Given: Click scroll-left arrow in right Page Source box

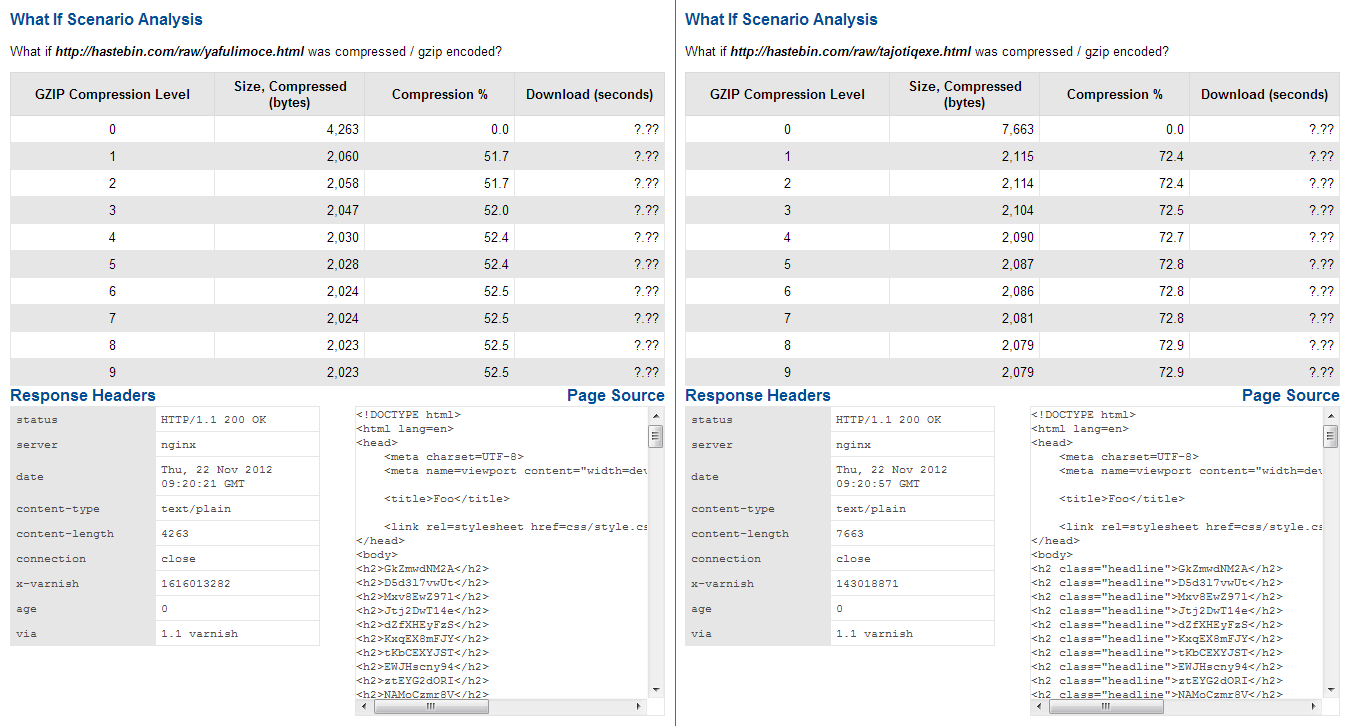Looking at the screenshot, I should (1039, 706).
